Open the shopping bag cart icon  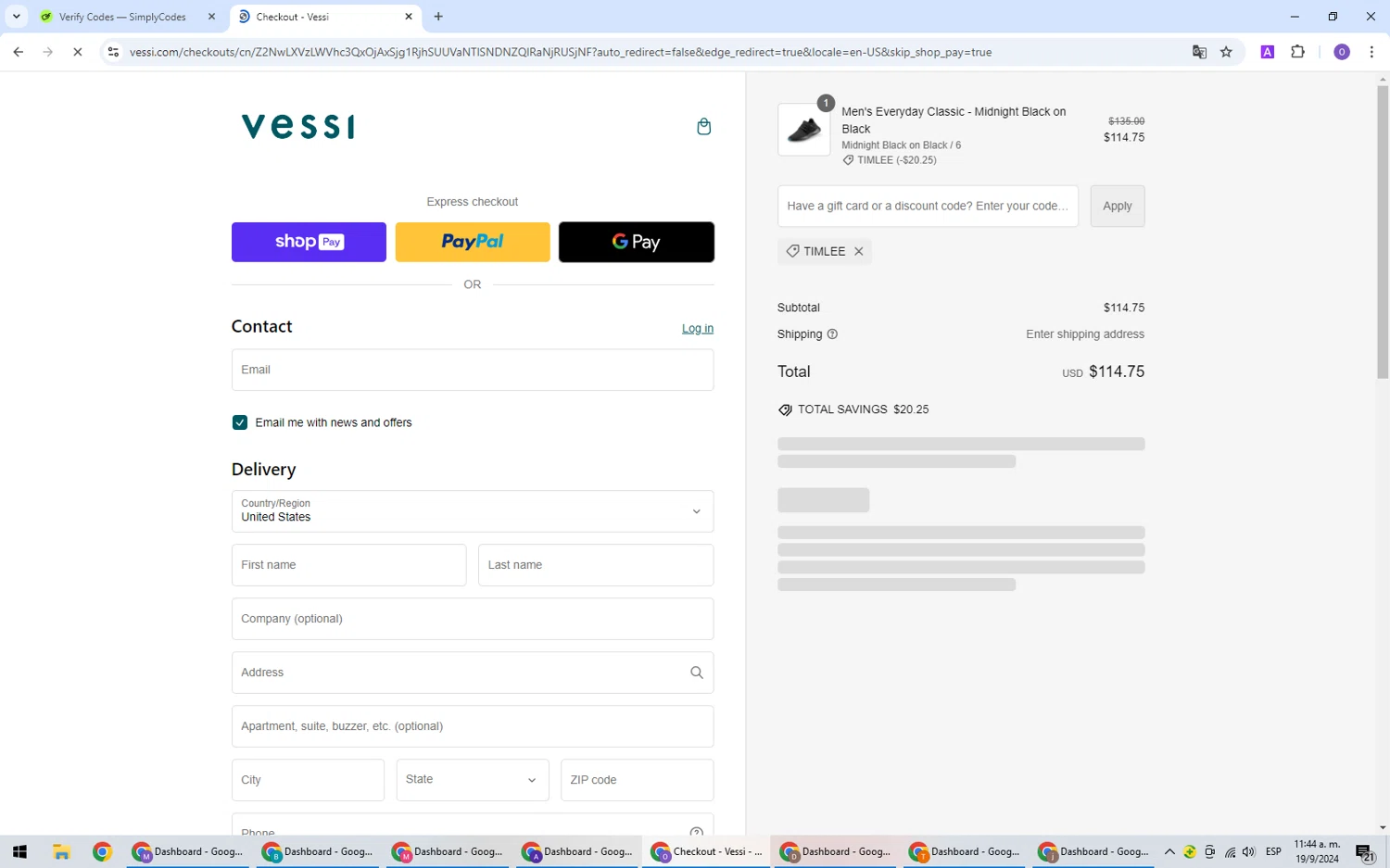[703, 127]
